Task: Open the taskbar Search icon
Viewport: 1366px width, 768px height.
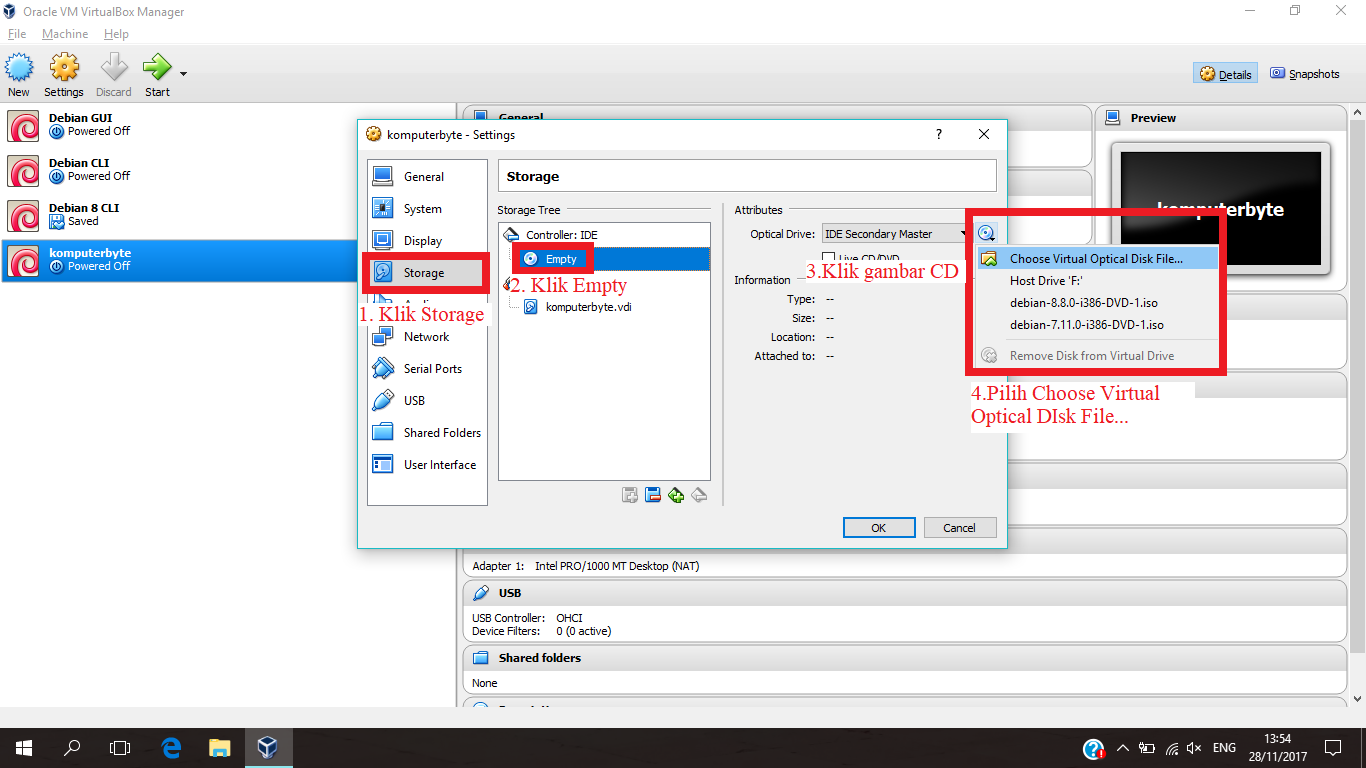Action: 72,748
